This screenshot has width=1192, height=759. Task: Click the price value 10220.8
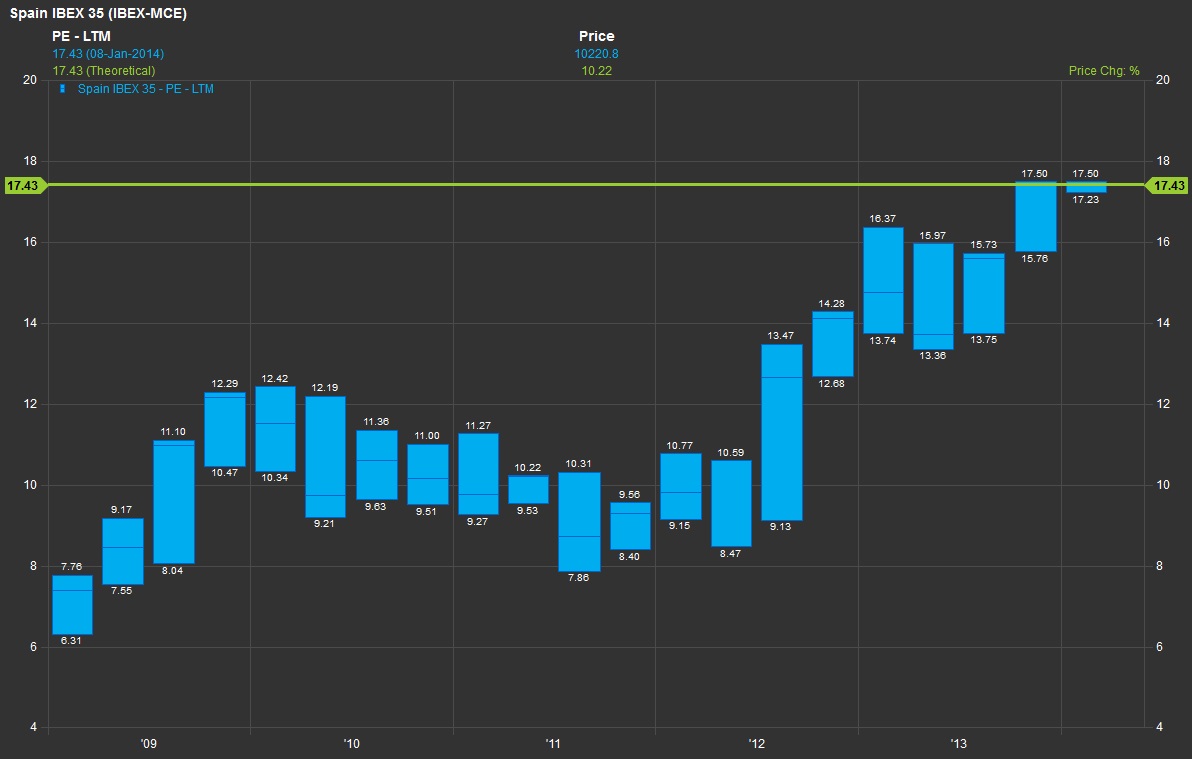click(597, 54)
